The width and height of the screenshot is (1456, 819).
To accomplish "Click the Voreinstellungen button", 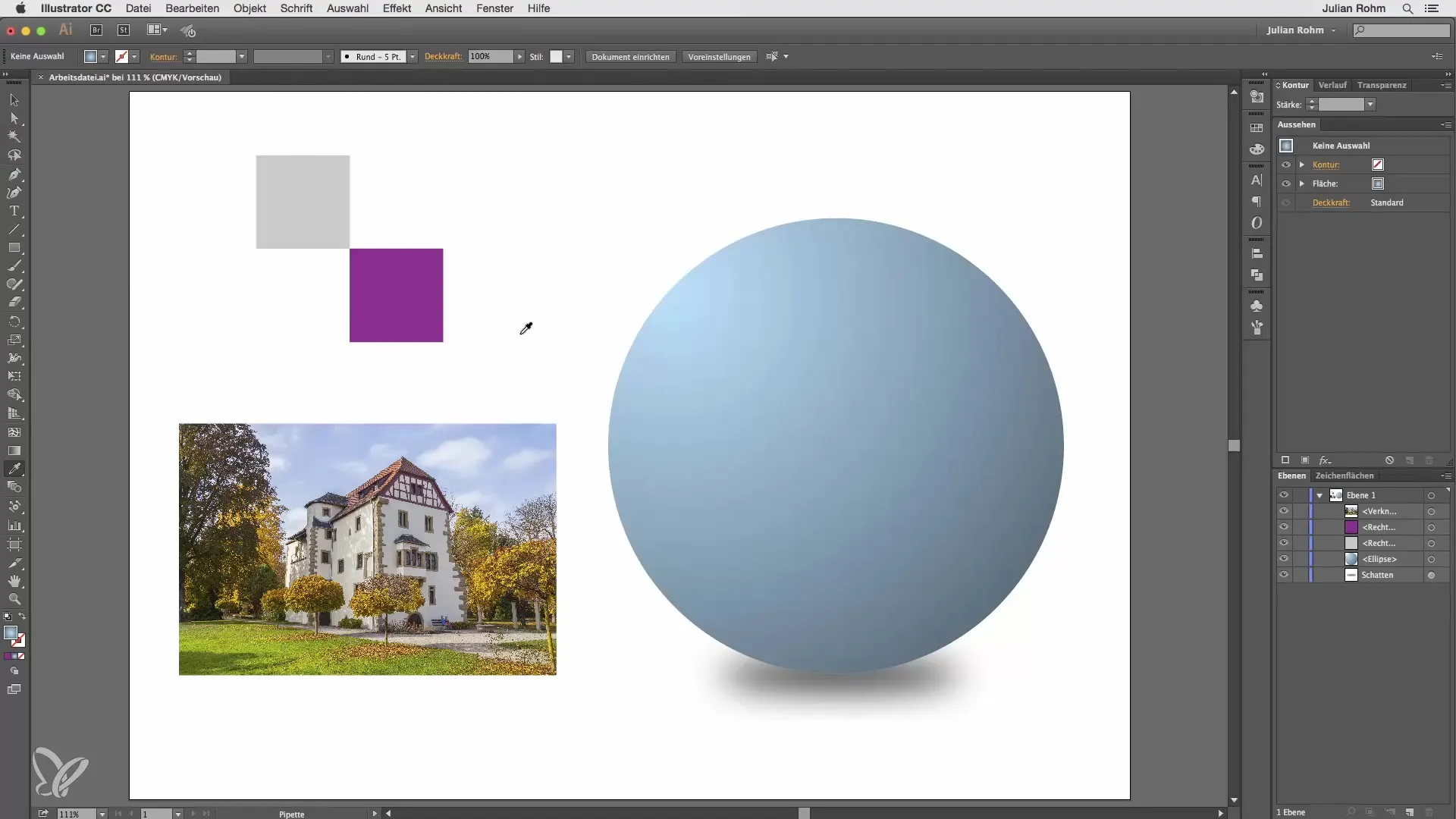I will coord(719,57).
